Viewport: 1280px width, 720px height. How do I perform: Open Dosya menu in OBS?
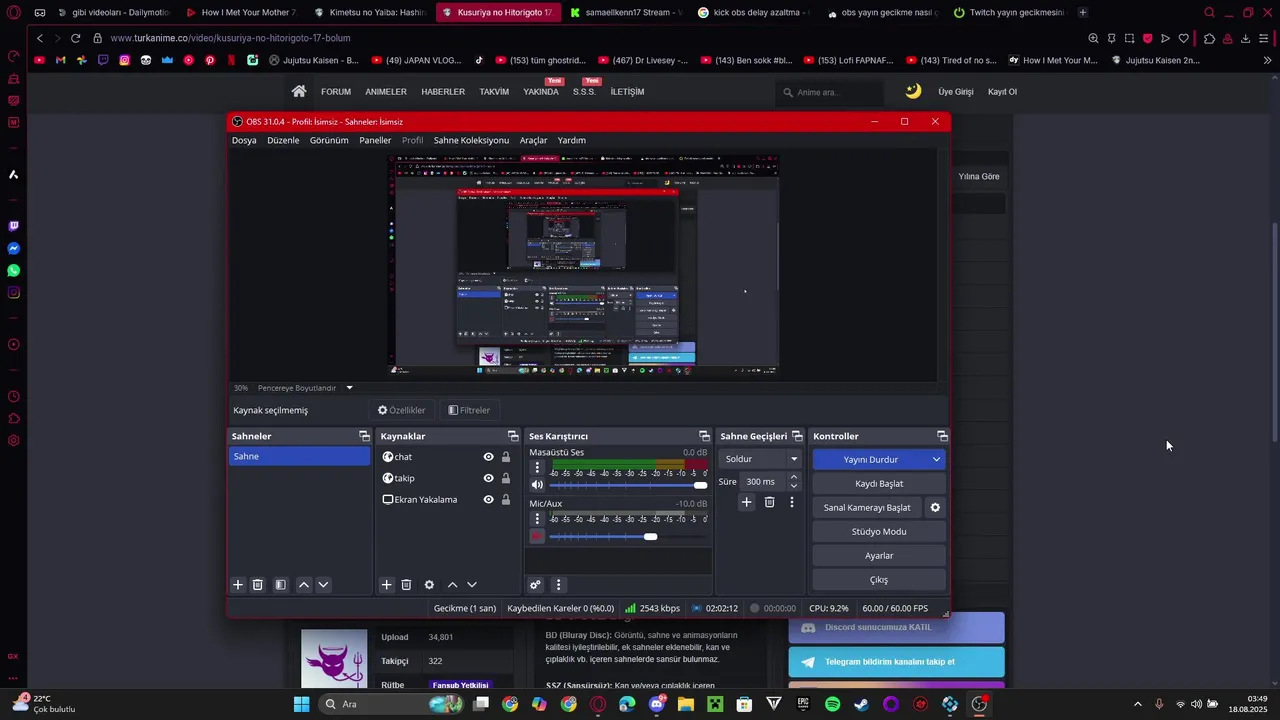point(244,140)
